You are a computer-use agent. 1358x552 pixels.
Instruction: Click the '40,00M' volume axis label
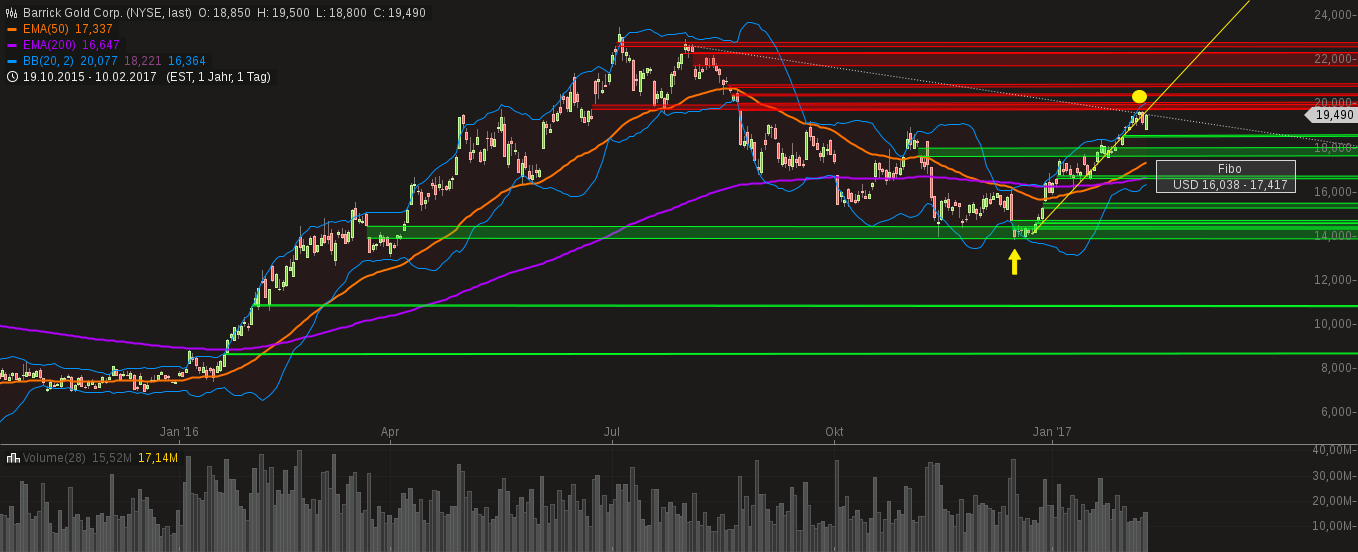point(1333,449)
